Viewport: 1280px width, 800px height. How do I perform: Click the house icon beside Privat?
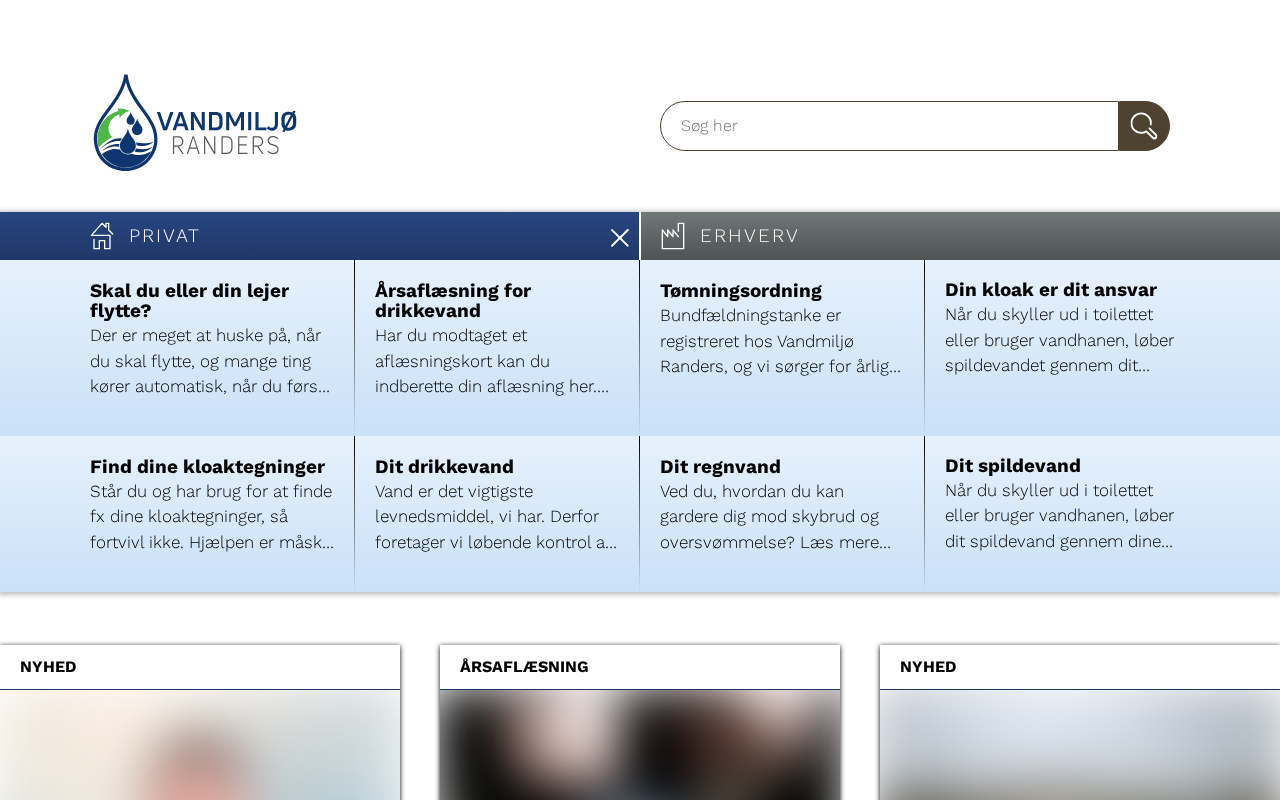pyautogui.click(x=102, y=236)
